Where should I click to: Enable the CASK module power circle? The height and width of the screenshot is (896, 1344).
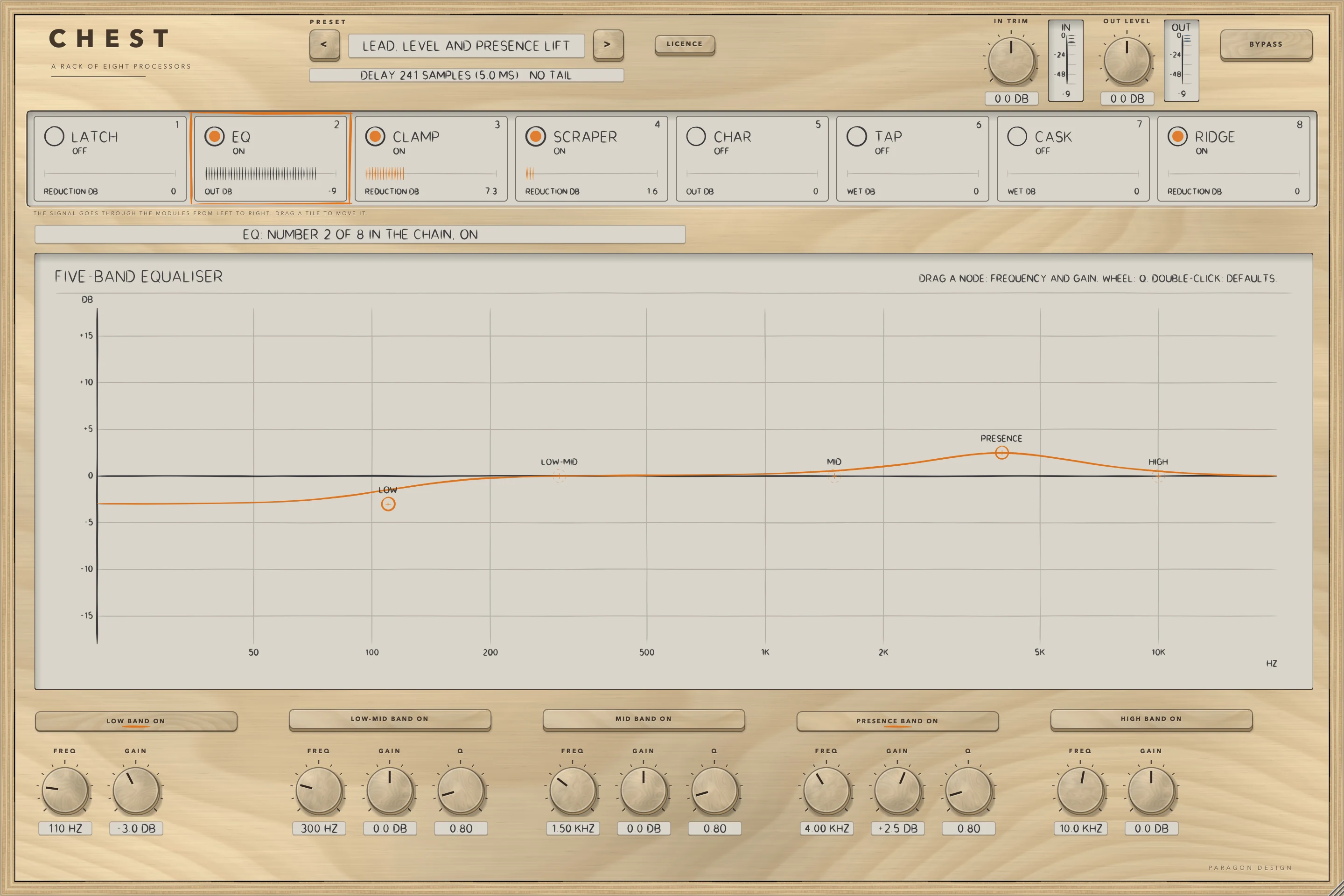tap(1017, 136)
